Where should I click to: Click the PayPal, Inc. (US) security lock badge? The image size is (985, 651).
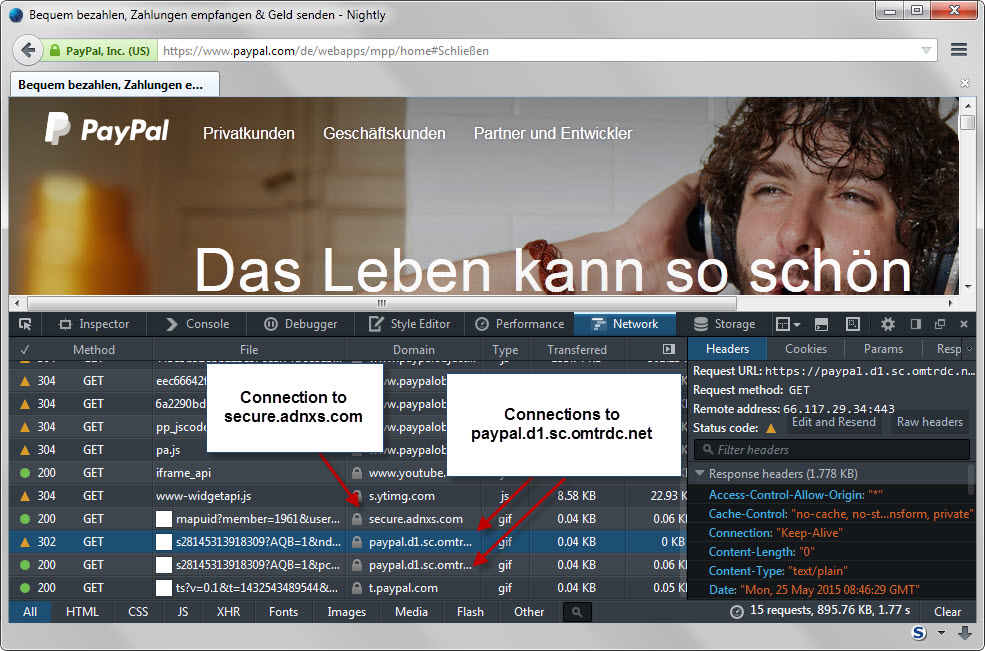99,51
